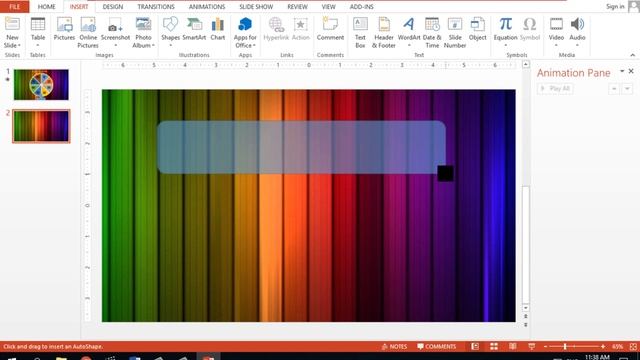The image size is (640, 360).
Task: Start Slide Show from status bar
Action: tap(531, 347)
